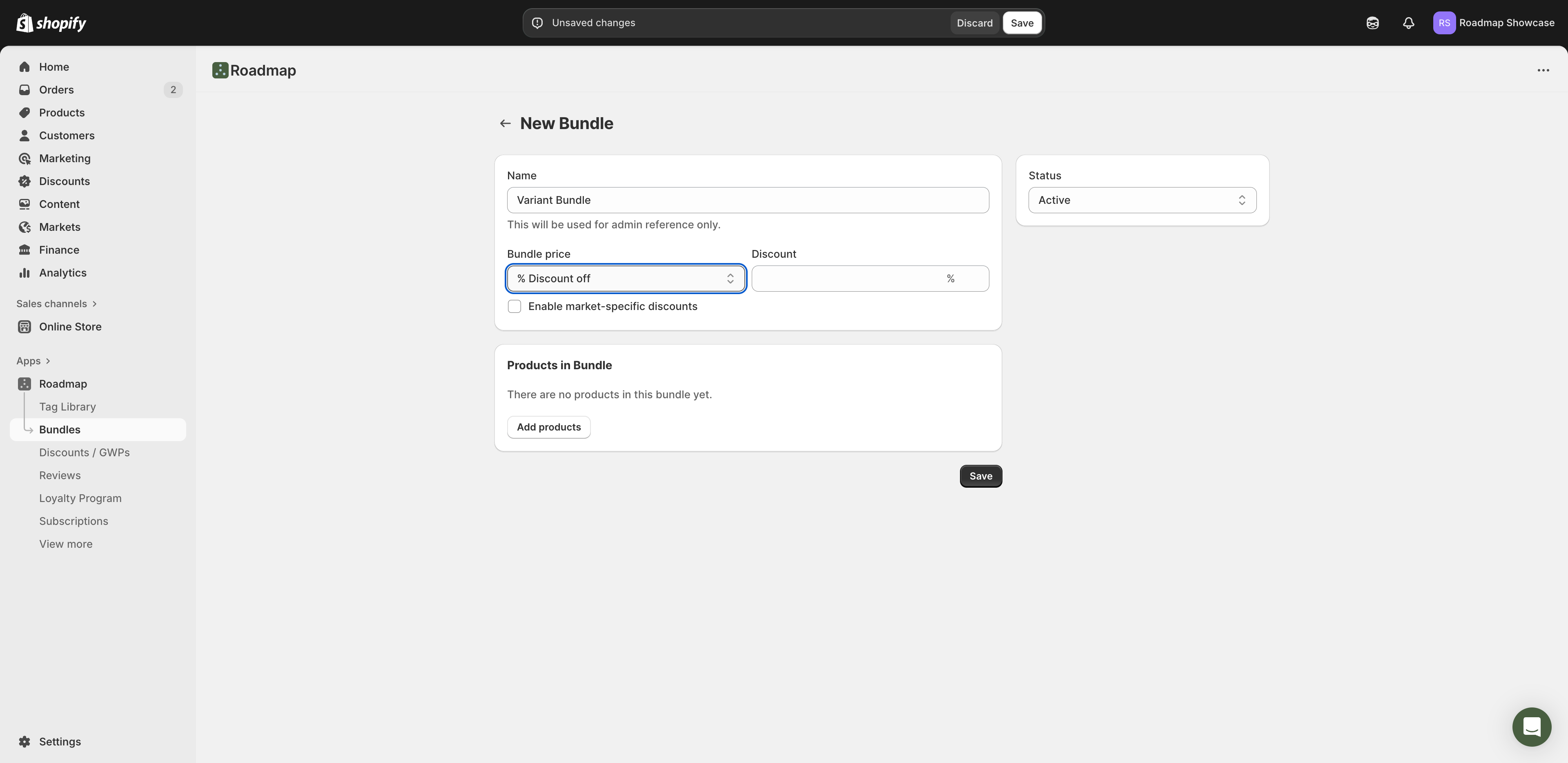1568x763 pixels.
Task: Open the notifications bell
Action: point(1408,23)
